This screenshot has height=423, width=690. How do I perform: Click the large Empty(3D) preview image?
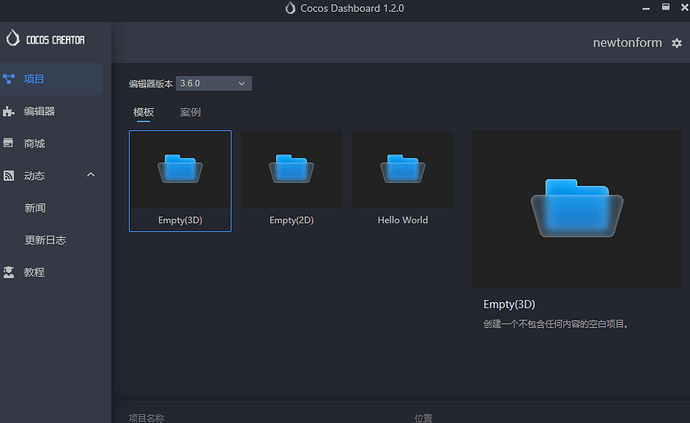(x=577, y=209)
